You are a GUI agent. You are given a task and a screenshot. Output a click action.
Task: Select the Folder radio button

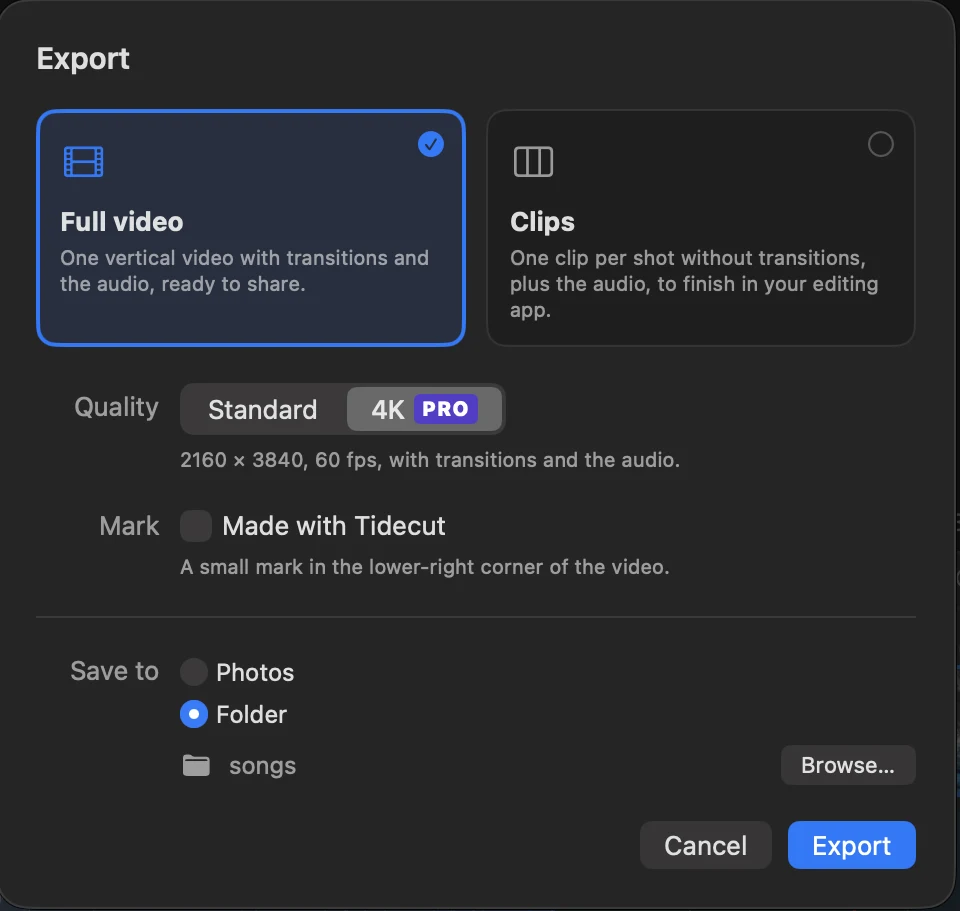193,714
